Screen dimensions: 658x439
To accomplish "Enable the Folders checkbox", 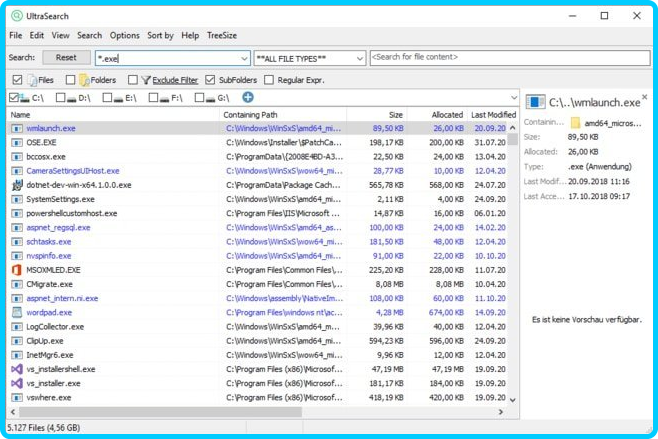I will [x=70, y=80].
